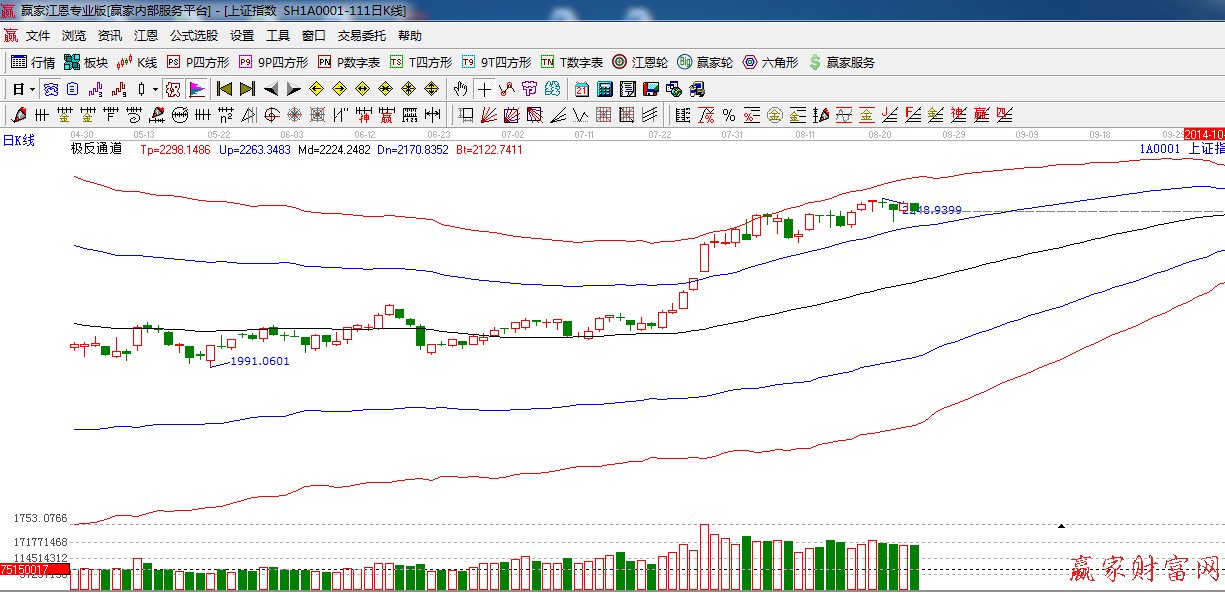Image resolution: width=1225 pixels, height=593 pixels.
Task: Open the 公式选股 menu
Action: pos(193,35)
